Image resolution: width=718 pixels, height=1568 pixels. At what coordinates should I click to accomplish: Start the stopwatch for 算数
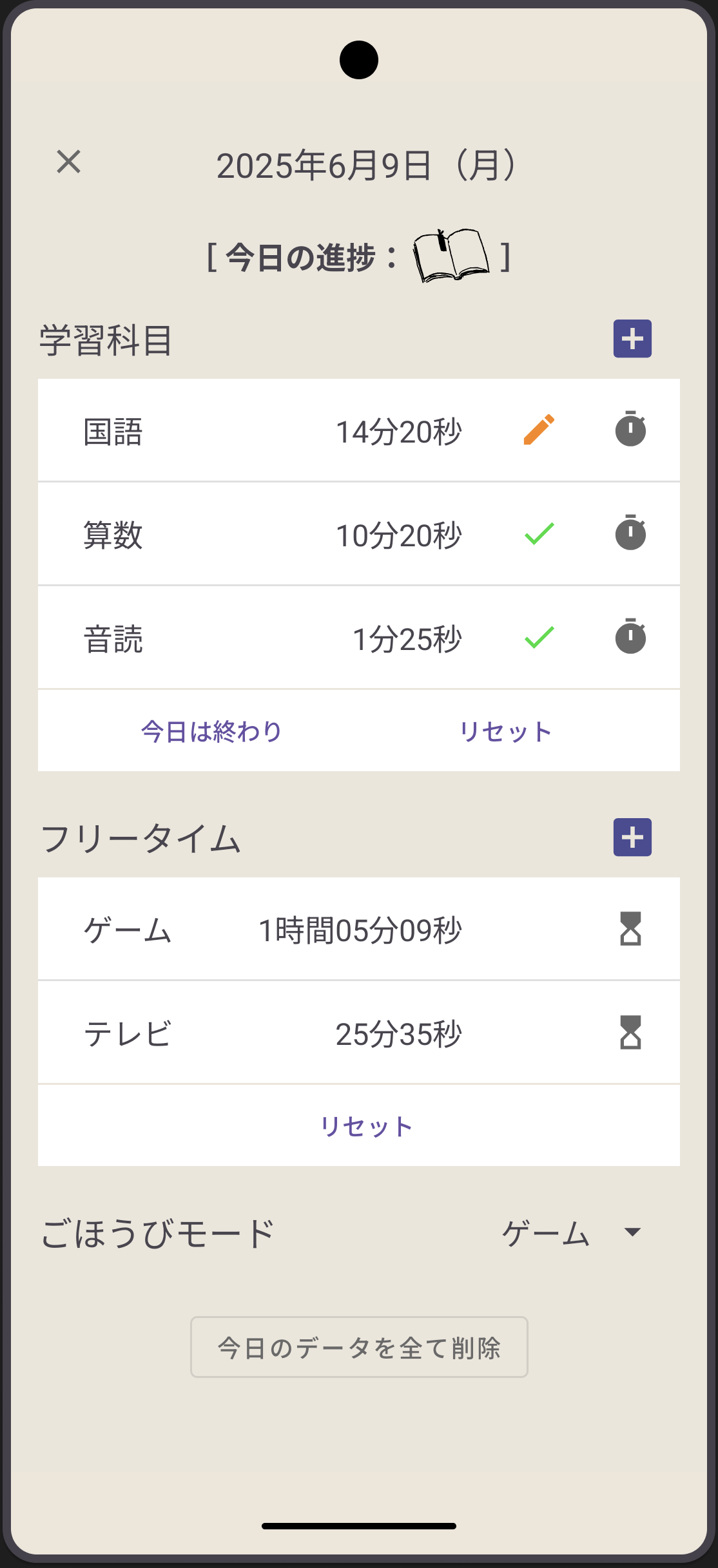pyautogui.click(x=630, y=533)
